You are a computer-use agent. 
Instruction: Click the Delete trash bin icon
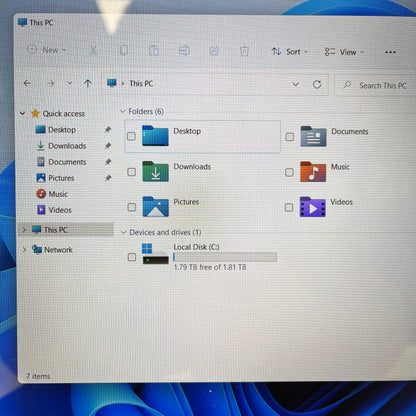click(x=244, y=51)
